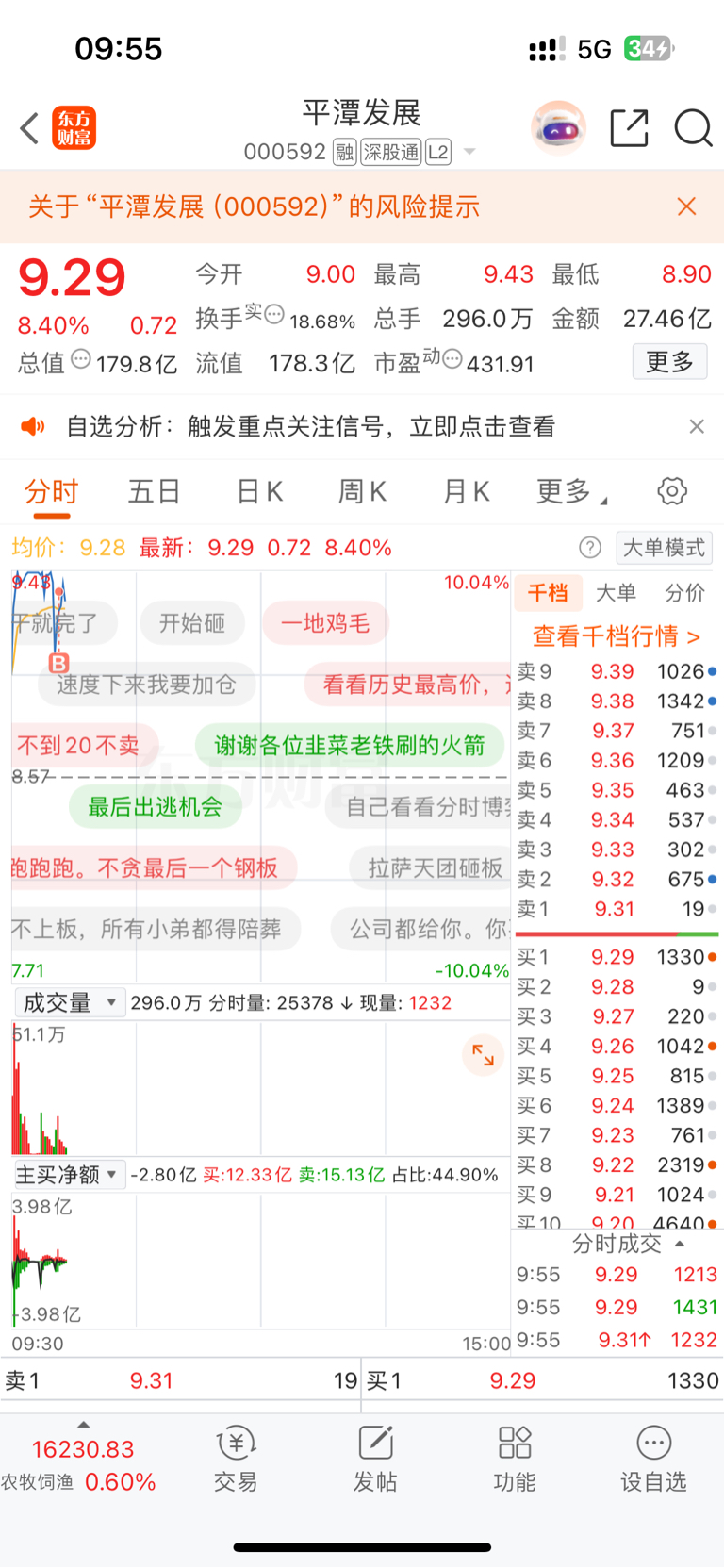724x1568 pixels.
Task: Open 查看千档行情 link
Action: tap(617, 636)
